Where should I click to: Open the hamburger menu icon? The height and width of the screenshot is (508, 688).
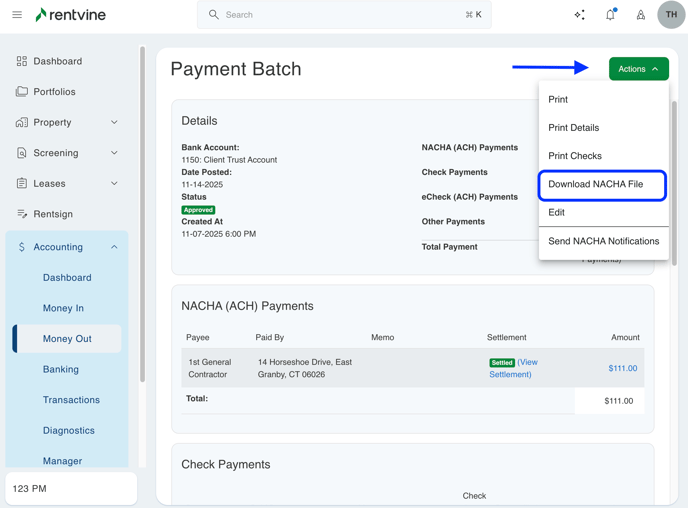point(17,15)
